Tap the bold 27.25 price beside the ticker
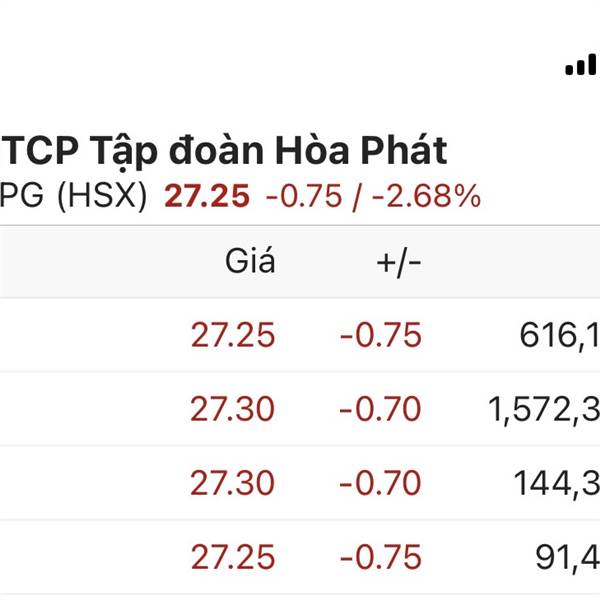600x600 pixels. [x=206, y=196]
